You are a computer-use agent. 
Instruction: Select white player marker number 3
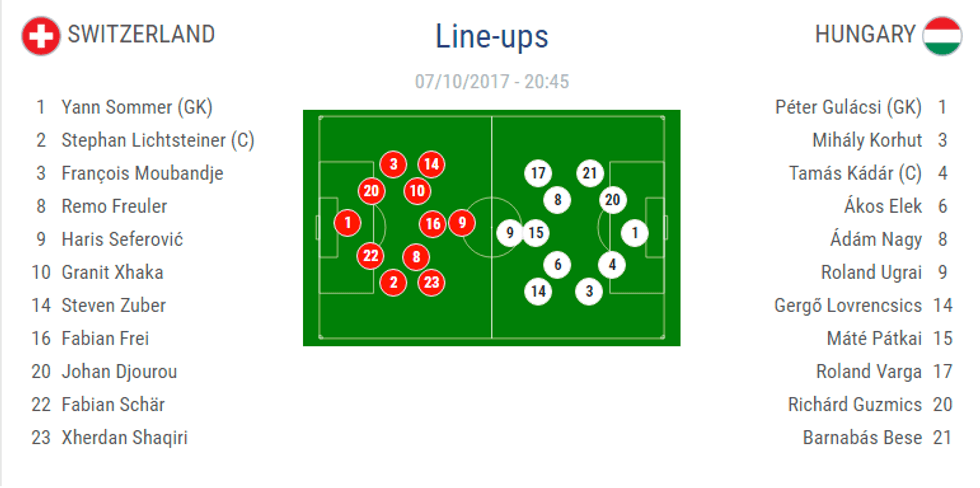point(590,291)
